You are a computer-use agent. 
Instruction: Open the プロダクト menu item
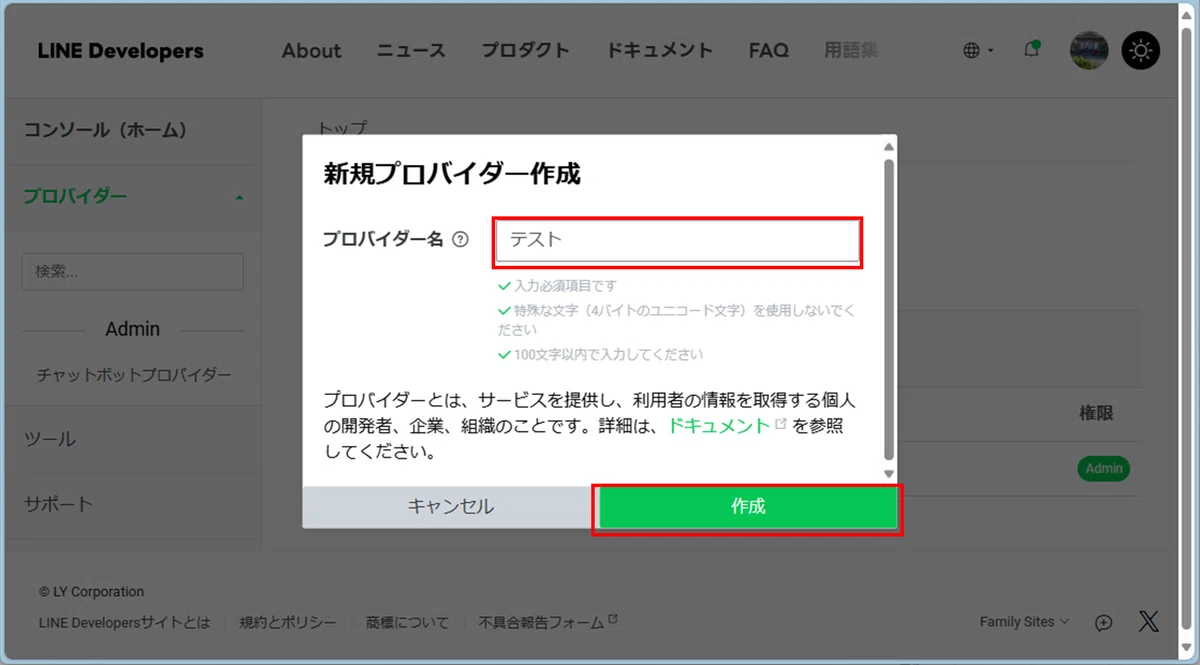coord(525,51)
